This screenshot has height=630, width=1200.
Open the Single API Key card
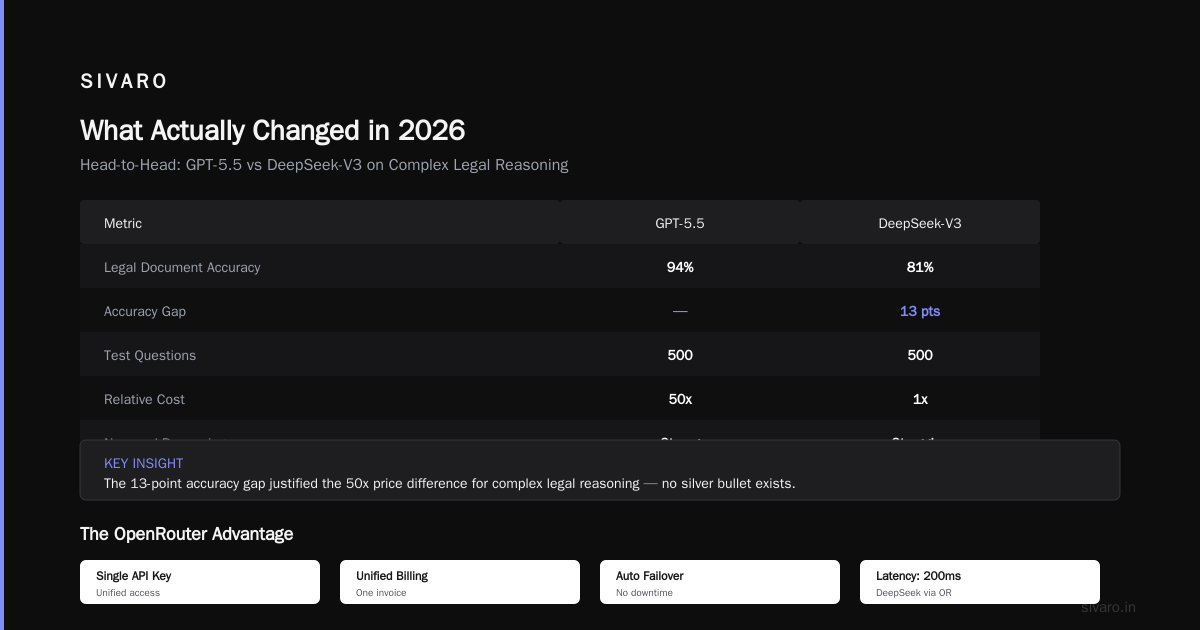click(x=200, y=582)
